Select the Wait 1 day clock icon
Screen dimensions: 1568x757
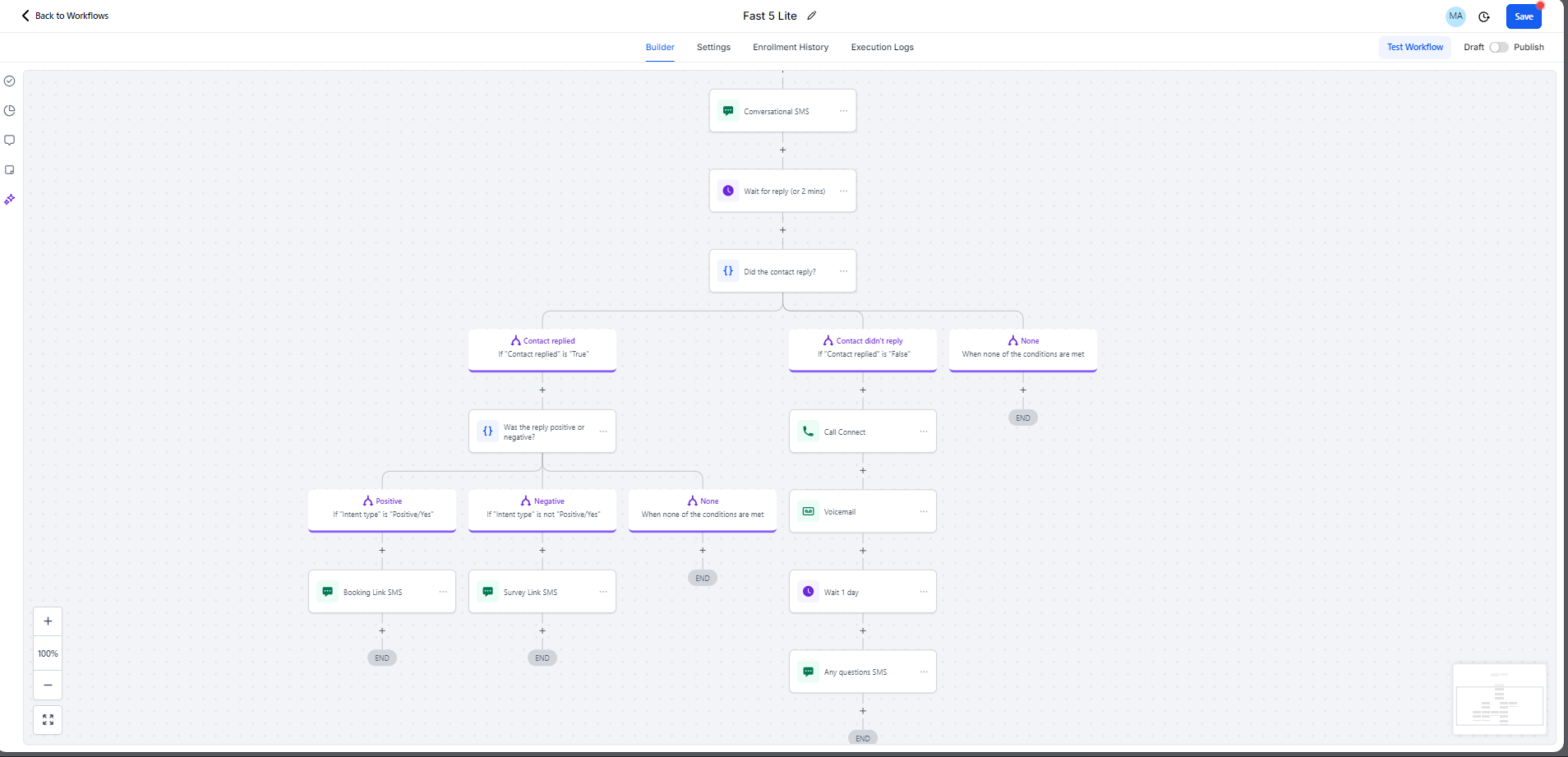point(809,592)
